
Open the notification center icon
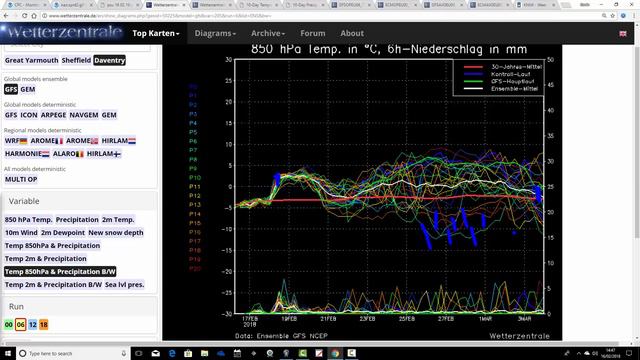pyautogui.click(x=629, y=353)
